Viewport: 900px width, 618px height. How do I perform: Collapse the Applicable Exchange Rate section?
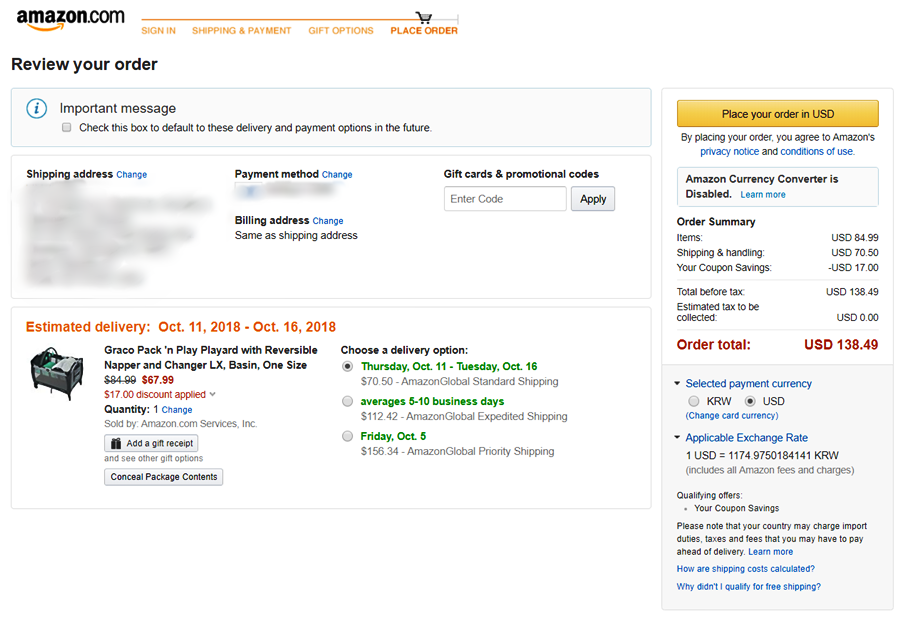coord(677,438)
